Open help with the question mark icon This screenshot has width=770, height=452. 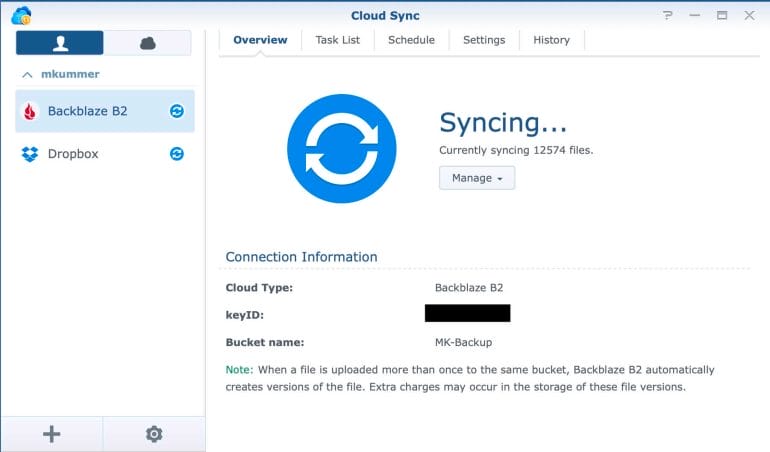pos(667,15)
